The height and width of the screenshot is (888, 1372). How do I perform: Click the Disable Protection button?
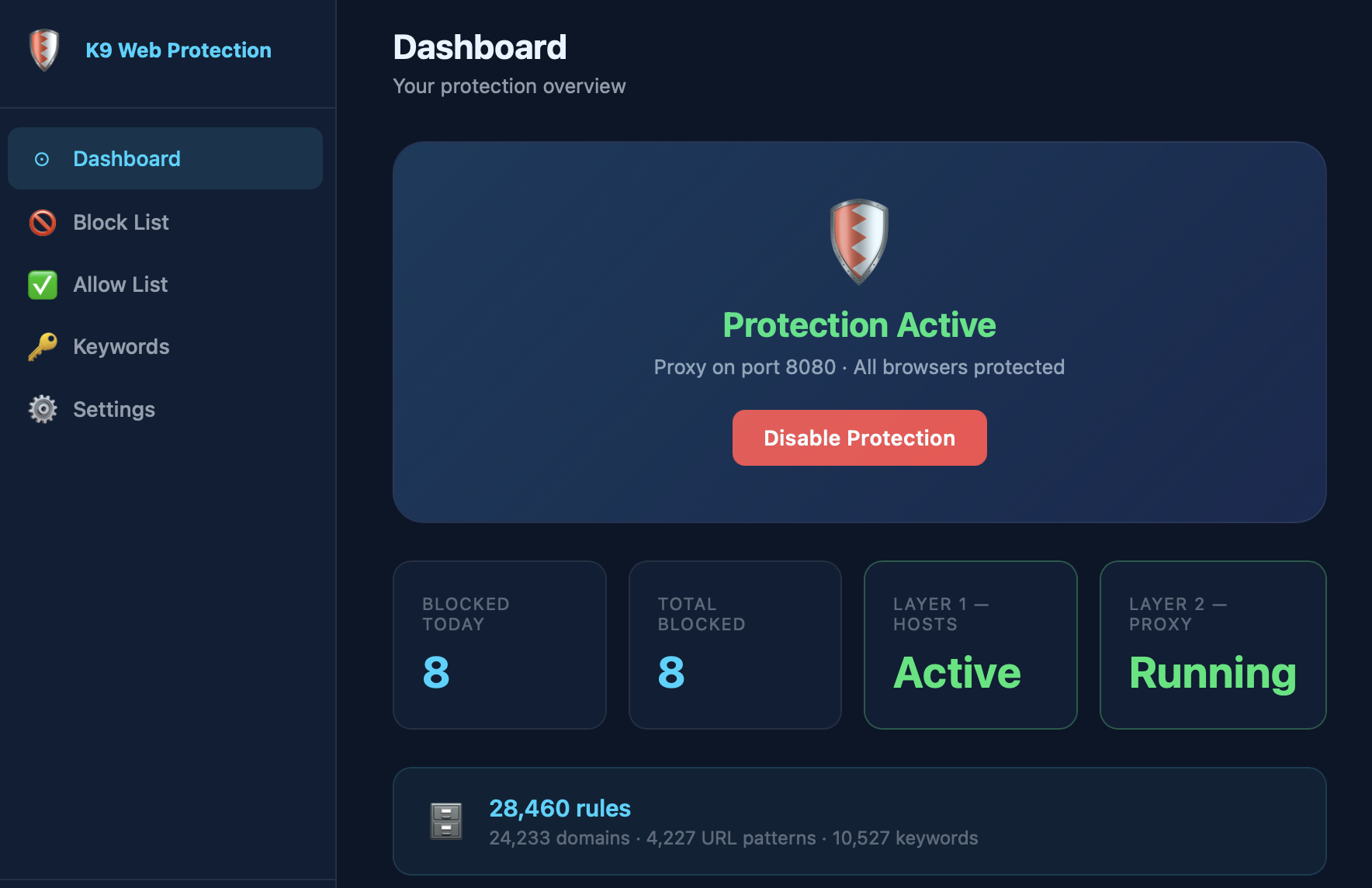(859, 438)
